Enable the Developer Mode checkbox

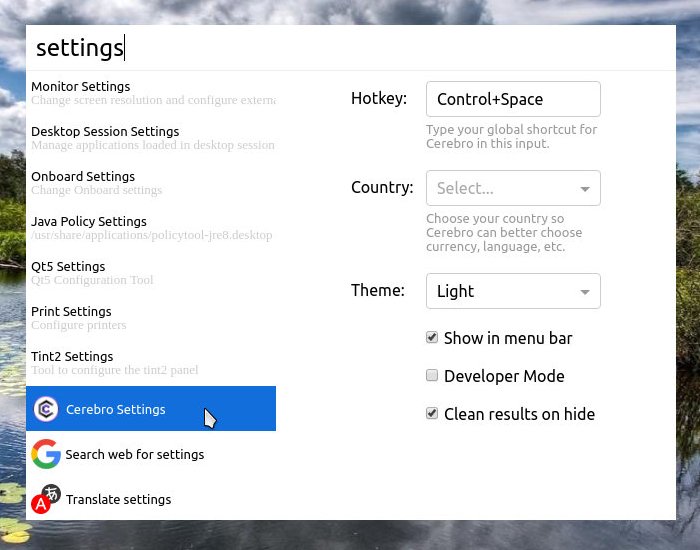(432, 375)
